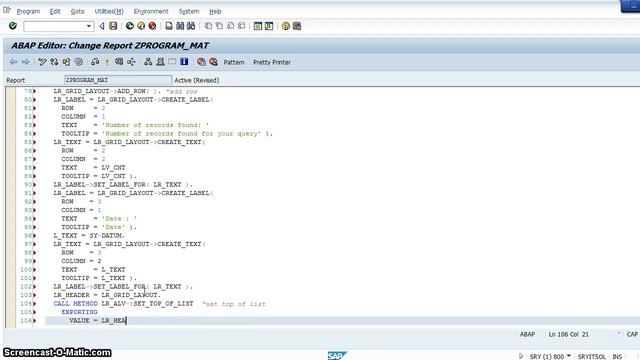The image size is (640, 360).
Task: Click the green Enter checkmark icon
Action: click(13, 26)
